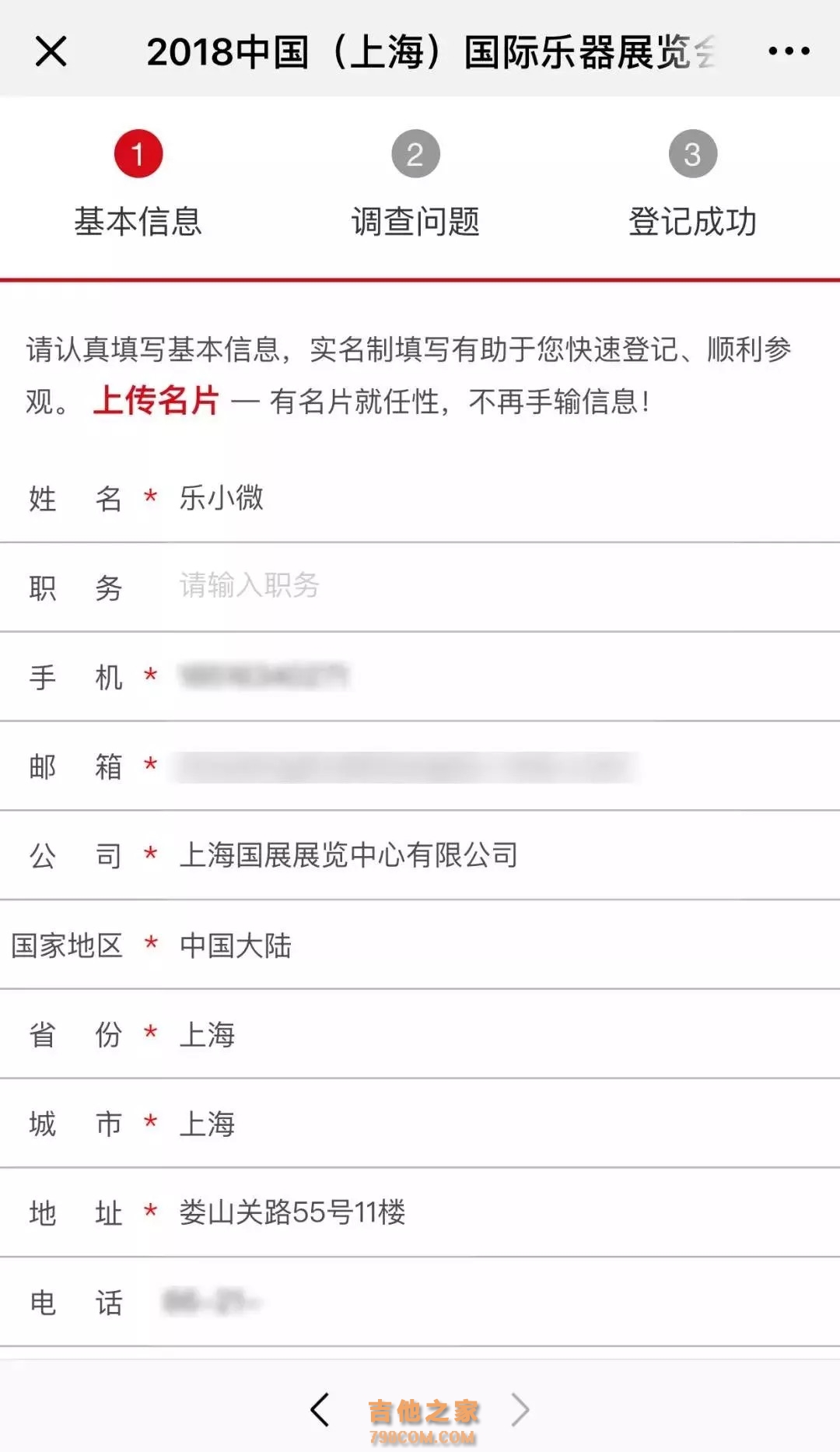Switch to the 基本信息 step tab
The height and width of the screenshot is (1452, 840).
[x=138, y=222]
